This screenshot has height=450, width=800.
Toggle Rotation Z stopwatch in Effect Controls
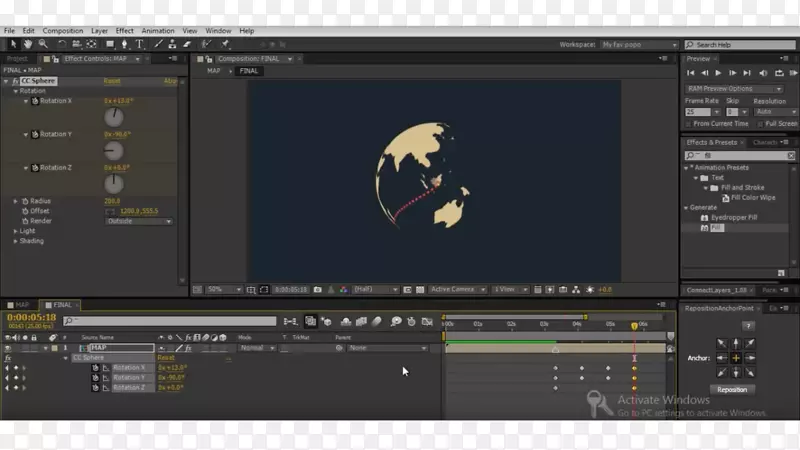(x=35, y=168)
